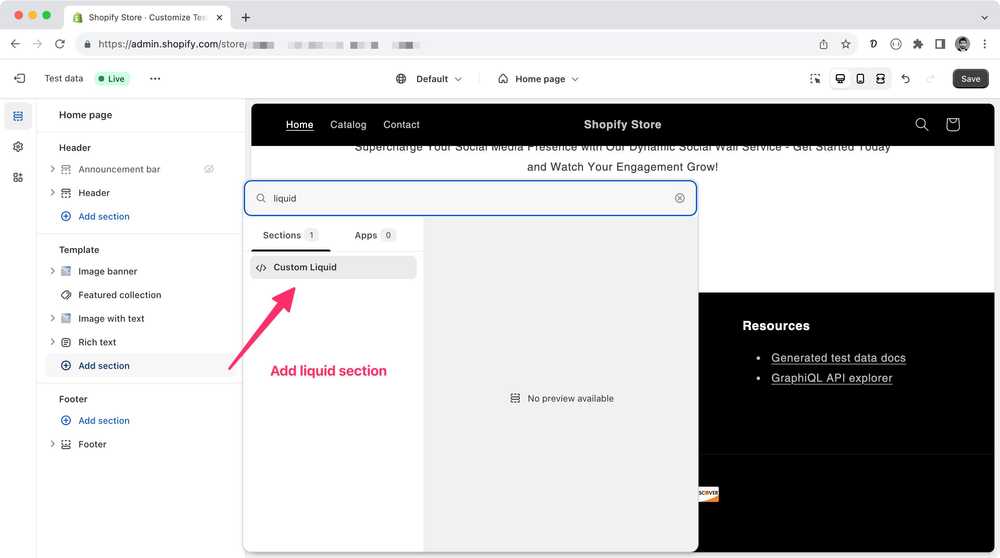Screen dimensions: 1000x558
Task: Click the Save button
Action: coord(970,78)
